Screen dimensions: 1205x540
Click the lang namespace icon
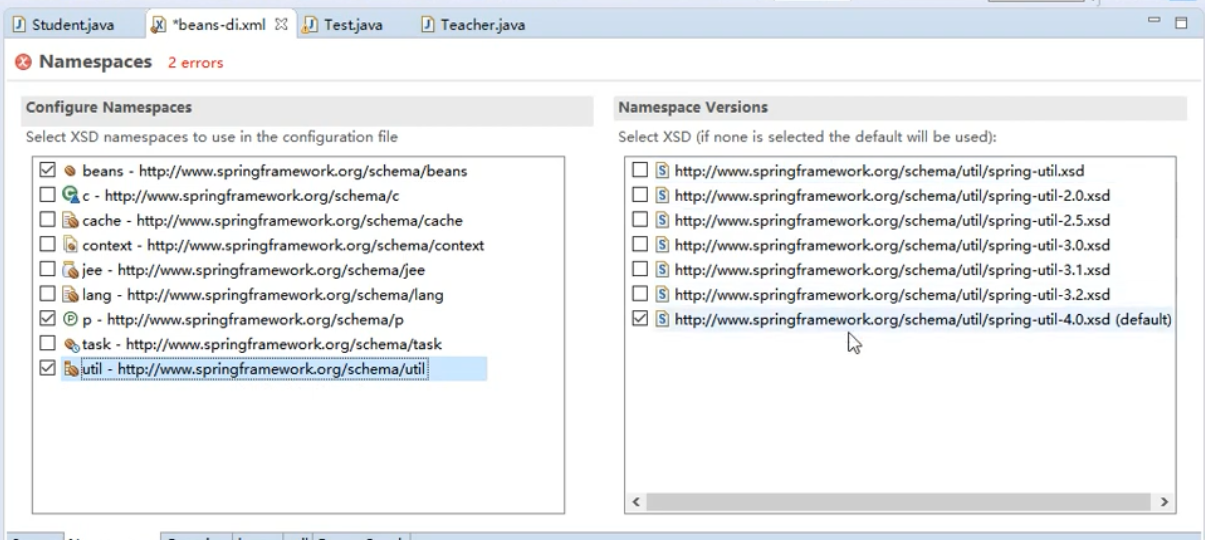coord(70,294)
